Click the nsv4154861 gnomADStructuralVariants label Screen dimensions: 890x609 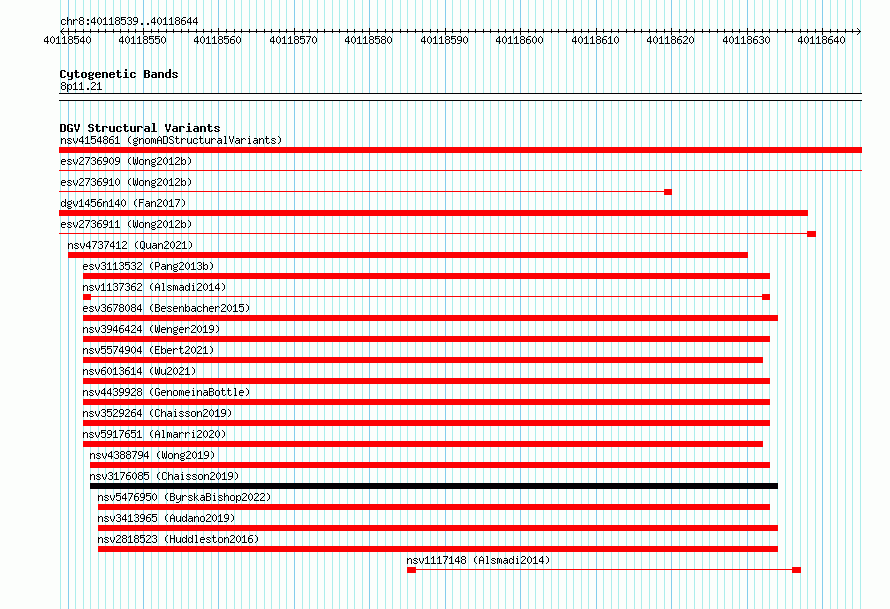(x=171, y=140)
